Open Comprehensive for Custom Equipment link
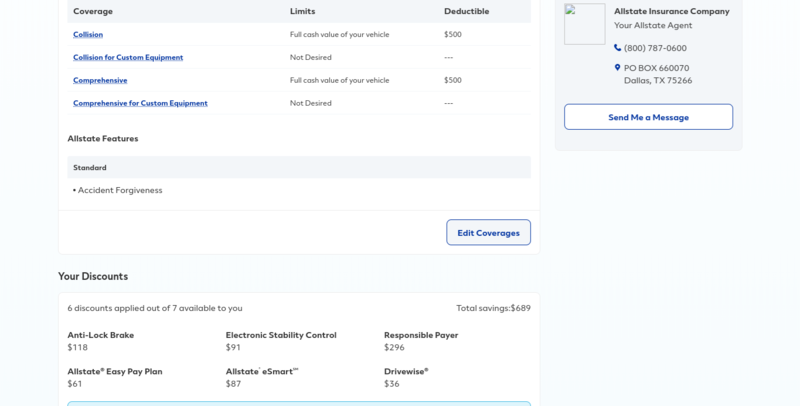Screen dimensions: 800x406 (x=140, y=103)
